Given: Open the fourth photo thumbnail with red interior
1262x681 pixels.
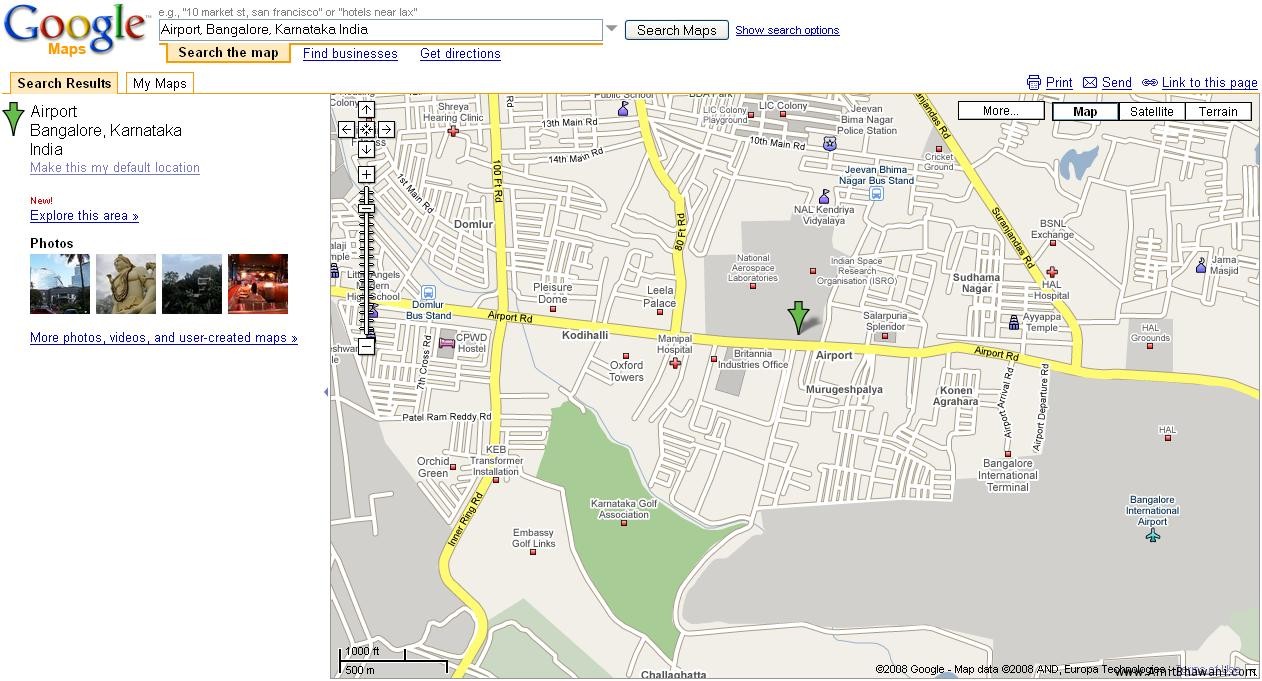Looking at the screenshot, I should click(258, 284).
